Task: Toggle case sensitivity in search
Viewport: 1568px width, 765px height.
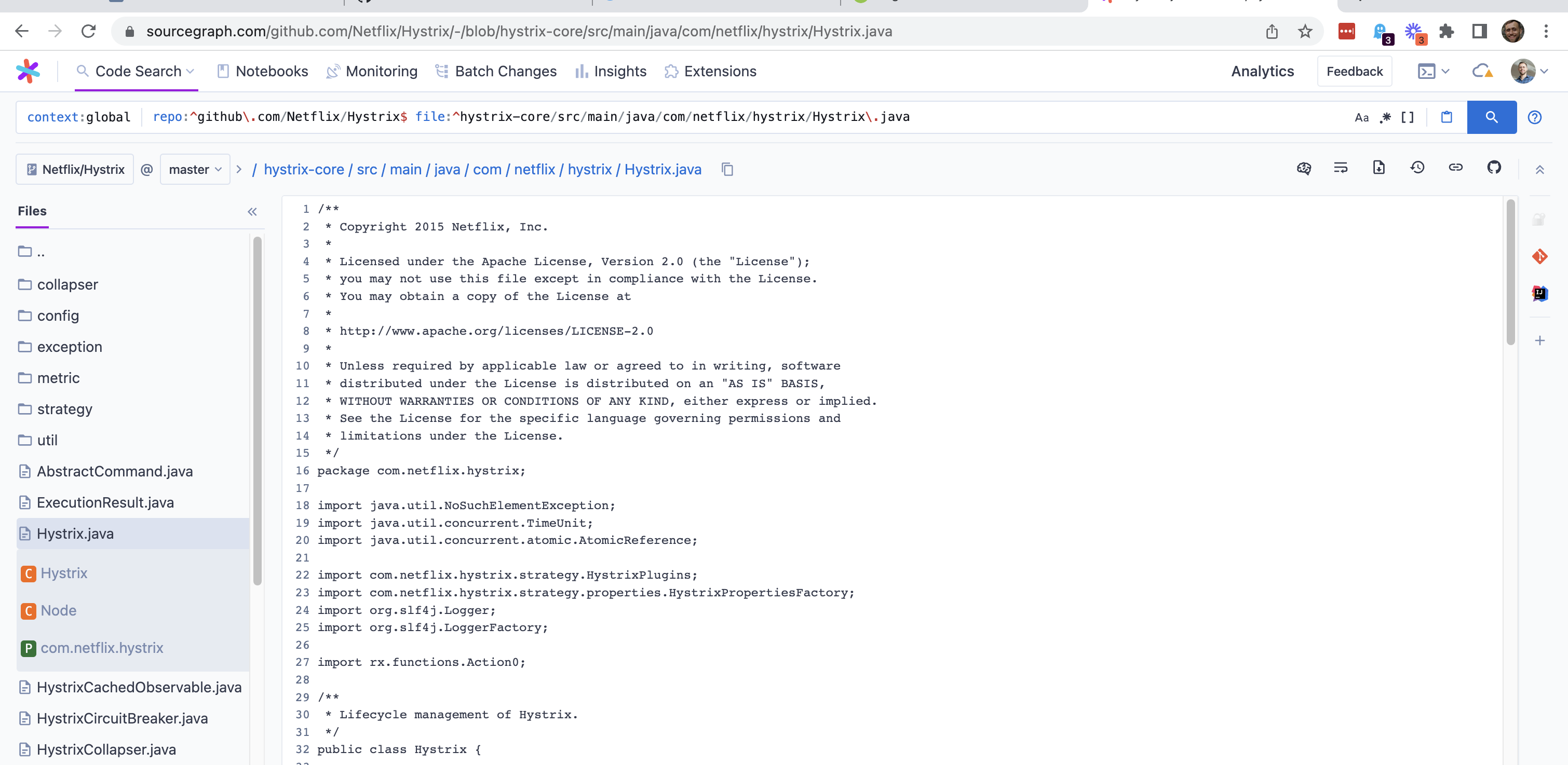Action: 1362,117
